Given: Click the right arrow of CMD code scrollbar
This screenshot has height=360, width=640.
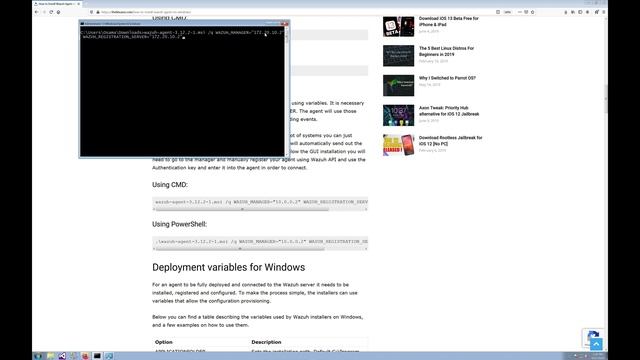Looking at the screenshot, I should point(366,209).
